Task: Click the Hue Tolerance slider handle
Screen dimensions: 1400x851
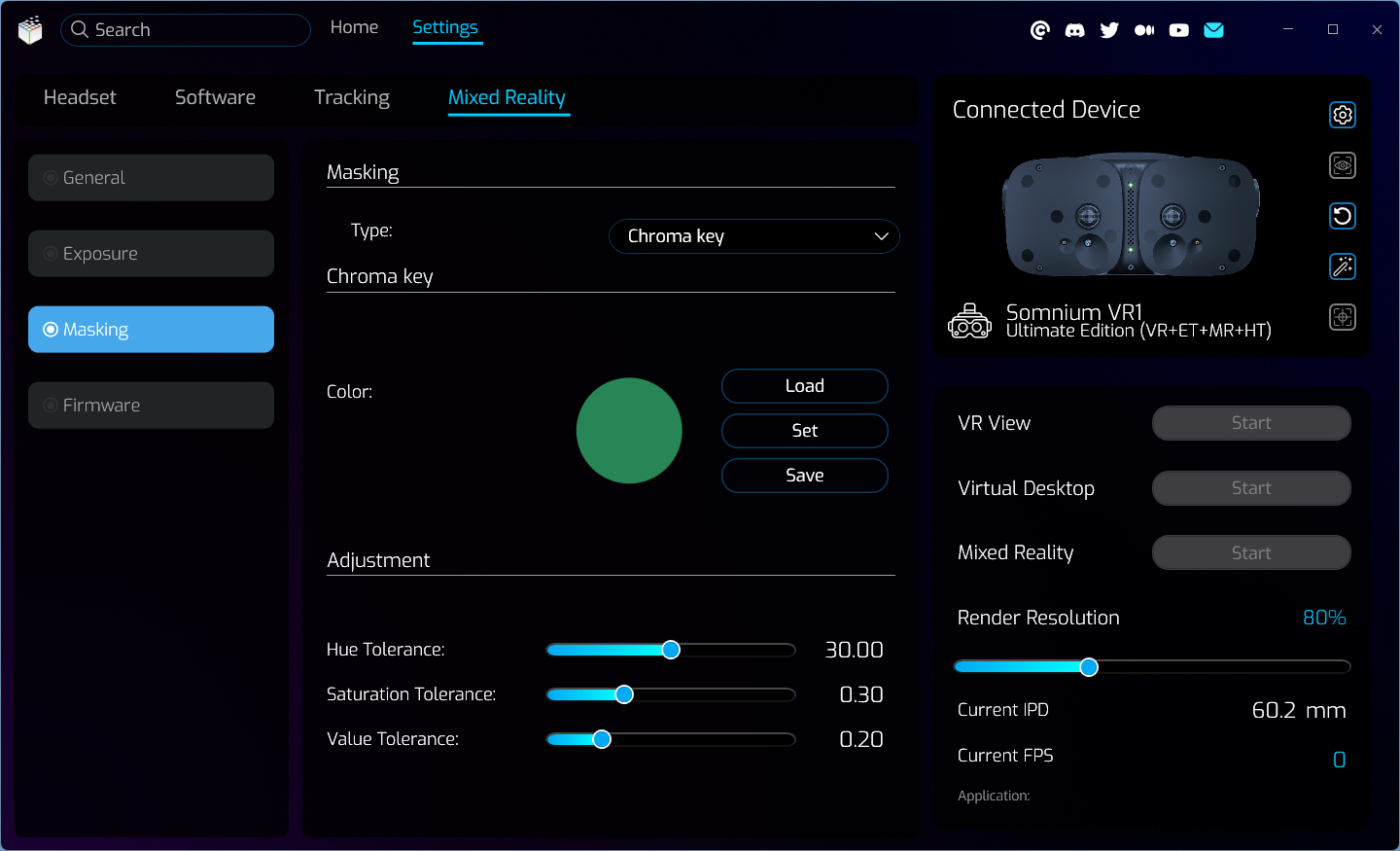Action: click(x=671, y=650)
